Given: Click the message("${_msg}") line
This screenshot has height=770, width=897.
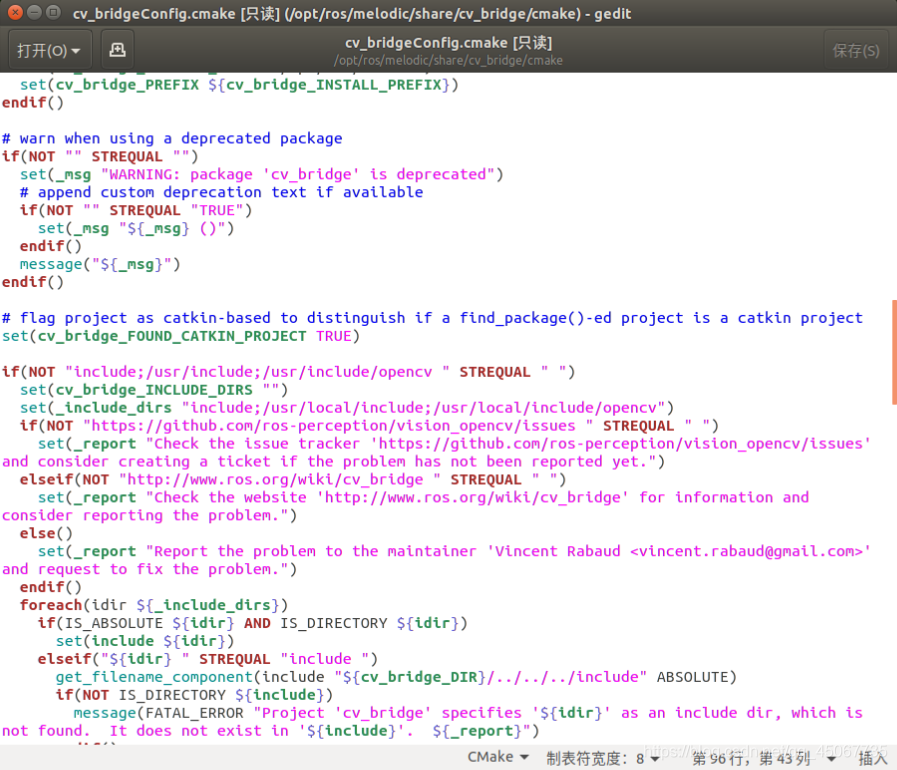Looking at the screenshot, I should (100, 264).
